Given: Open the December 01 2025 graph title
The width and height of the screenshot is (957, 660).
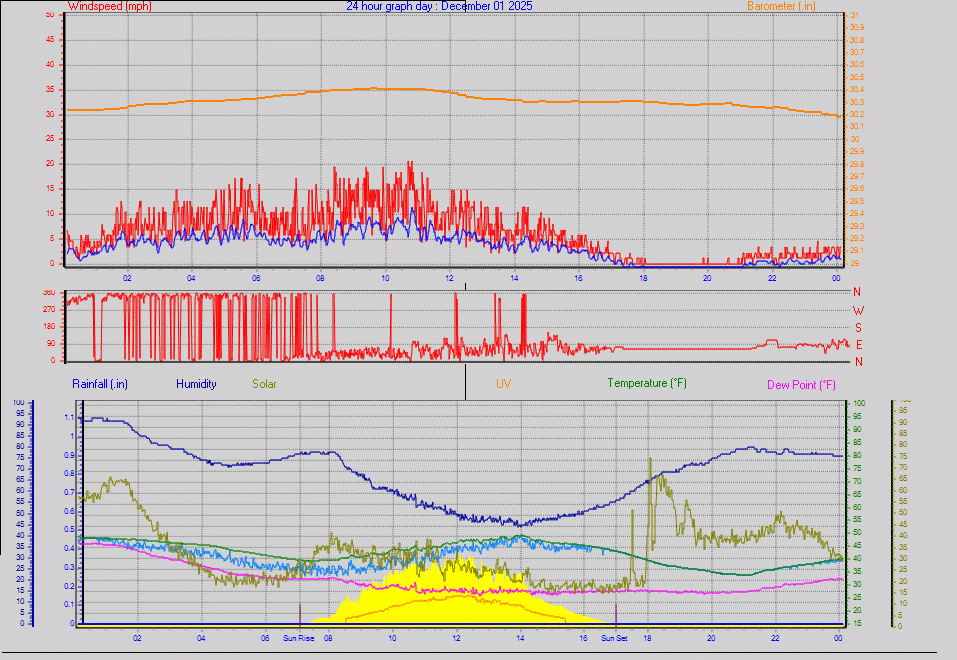Looking at the screenshot, I should click(439, 6).
